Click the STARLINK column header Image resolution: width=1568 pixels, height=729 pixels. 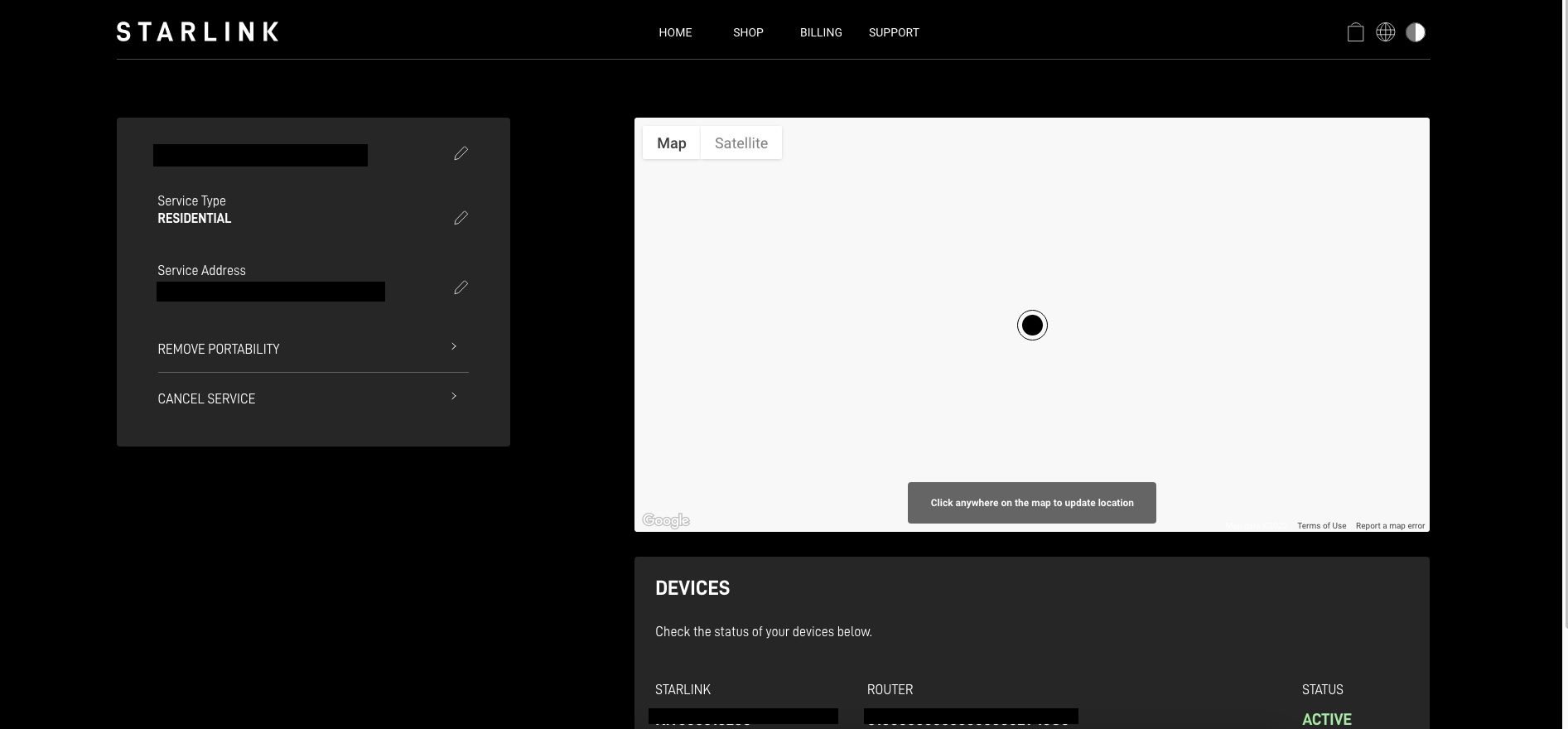click(x=683, y=689)
